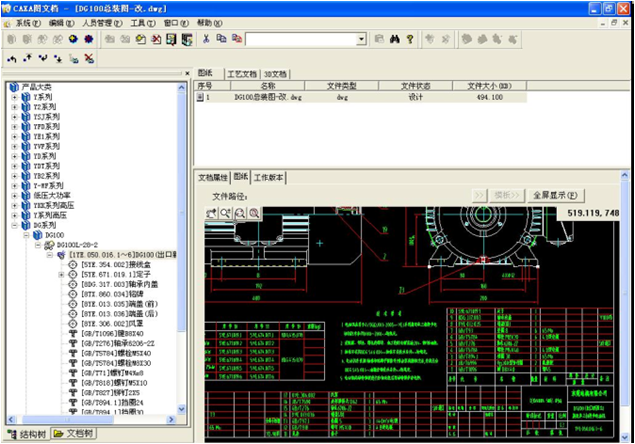Click the tree horizontal scroll-left arrow
635x444 pixels.
pos(11,420)
